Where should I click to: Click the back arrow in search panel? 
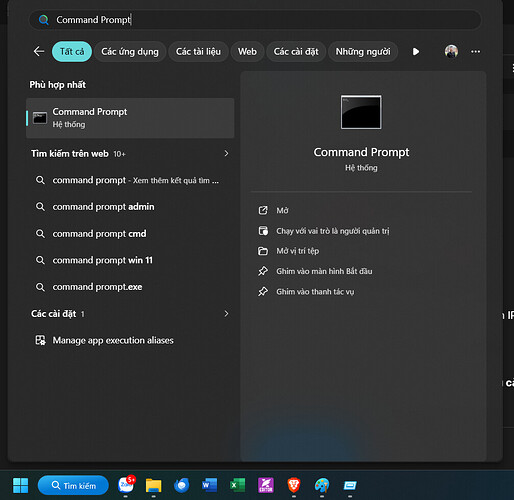coord(39,51)
